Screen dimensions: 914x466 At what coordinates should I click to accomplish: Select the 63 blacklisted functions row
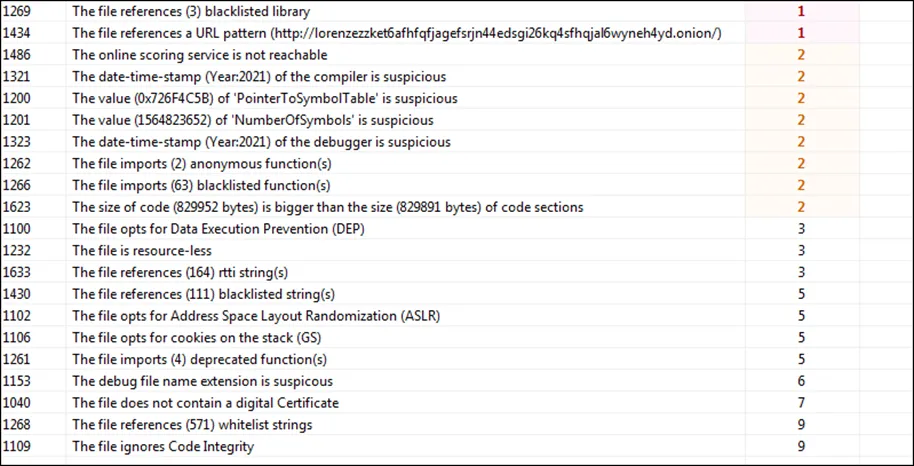[x=457, y=185]
